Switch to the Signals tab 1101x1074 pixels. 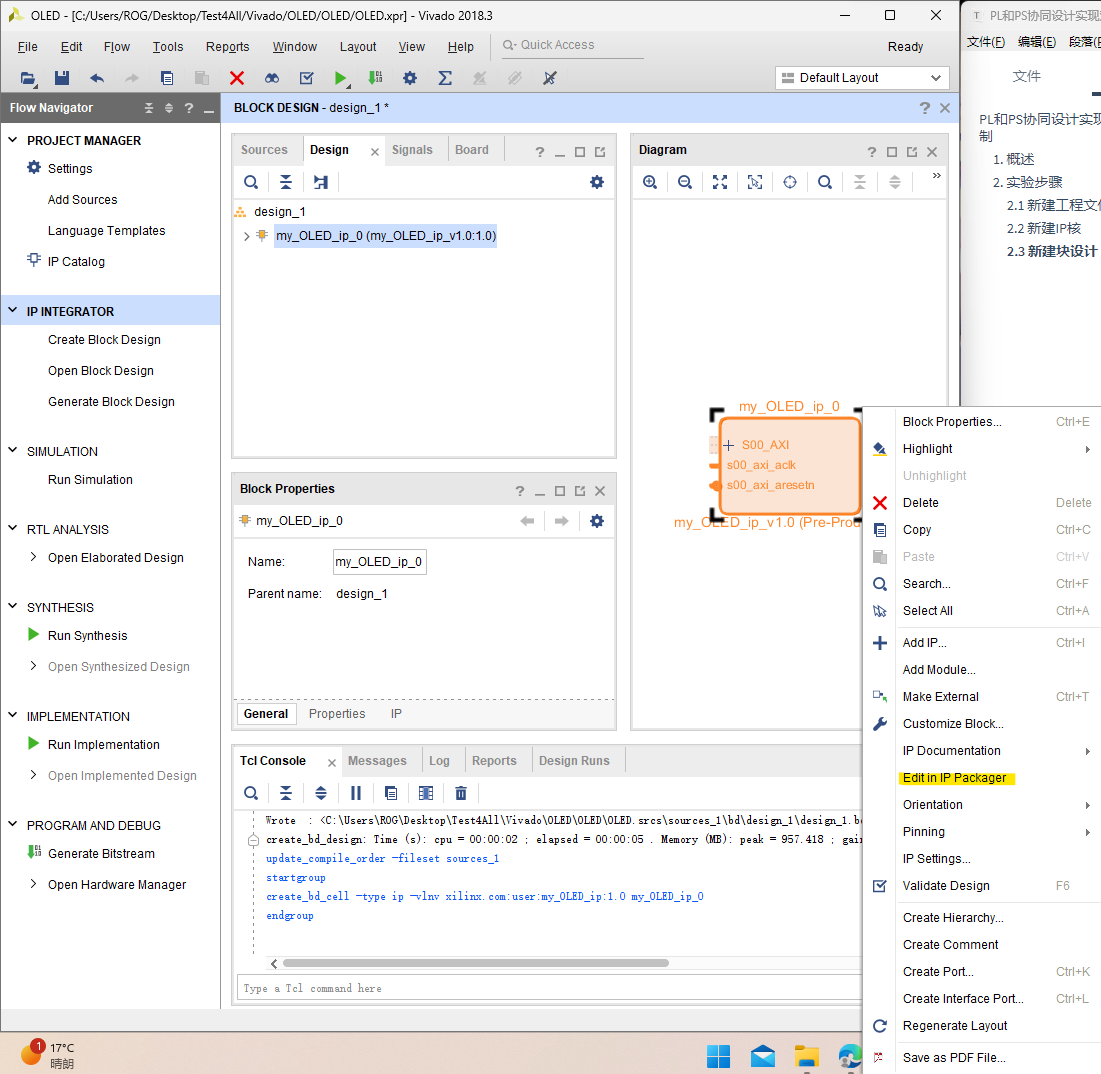point(412,150)
